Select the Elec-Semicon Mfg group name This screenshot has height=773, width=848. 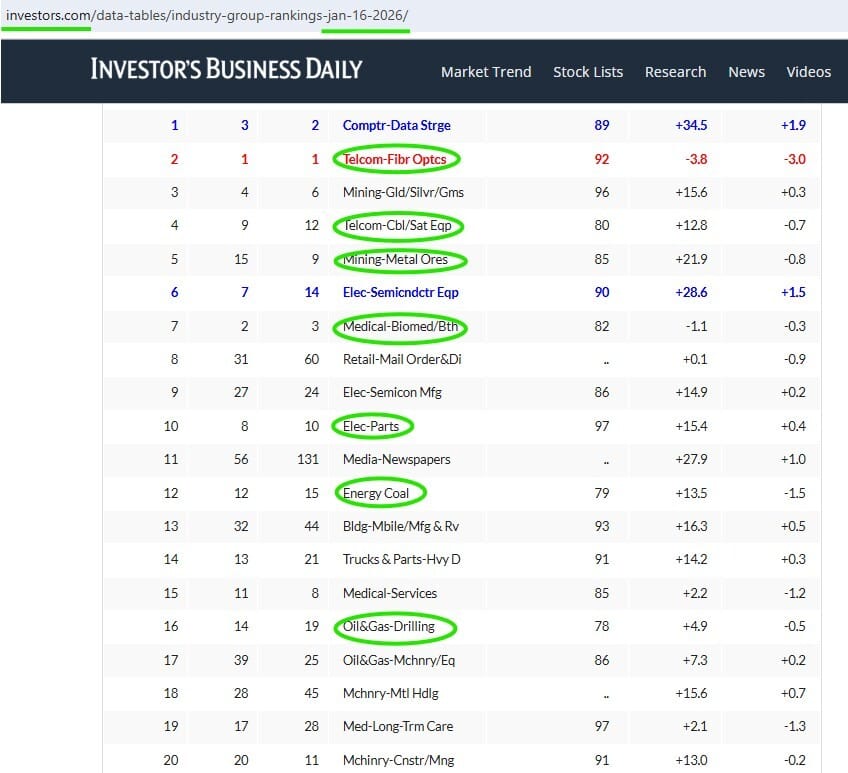(392, 393)
